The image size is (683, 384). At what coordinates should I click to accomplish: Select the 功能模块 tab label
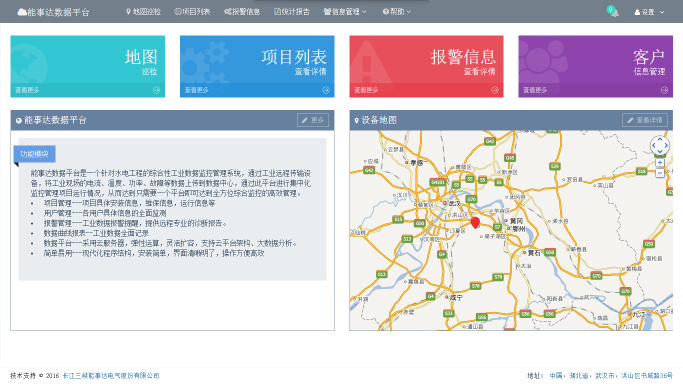click(34, 154)
